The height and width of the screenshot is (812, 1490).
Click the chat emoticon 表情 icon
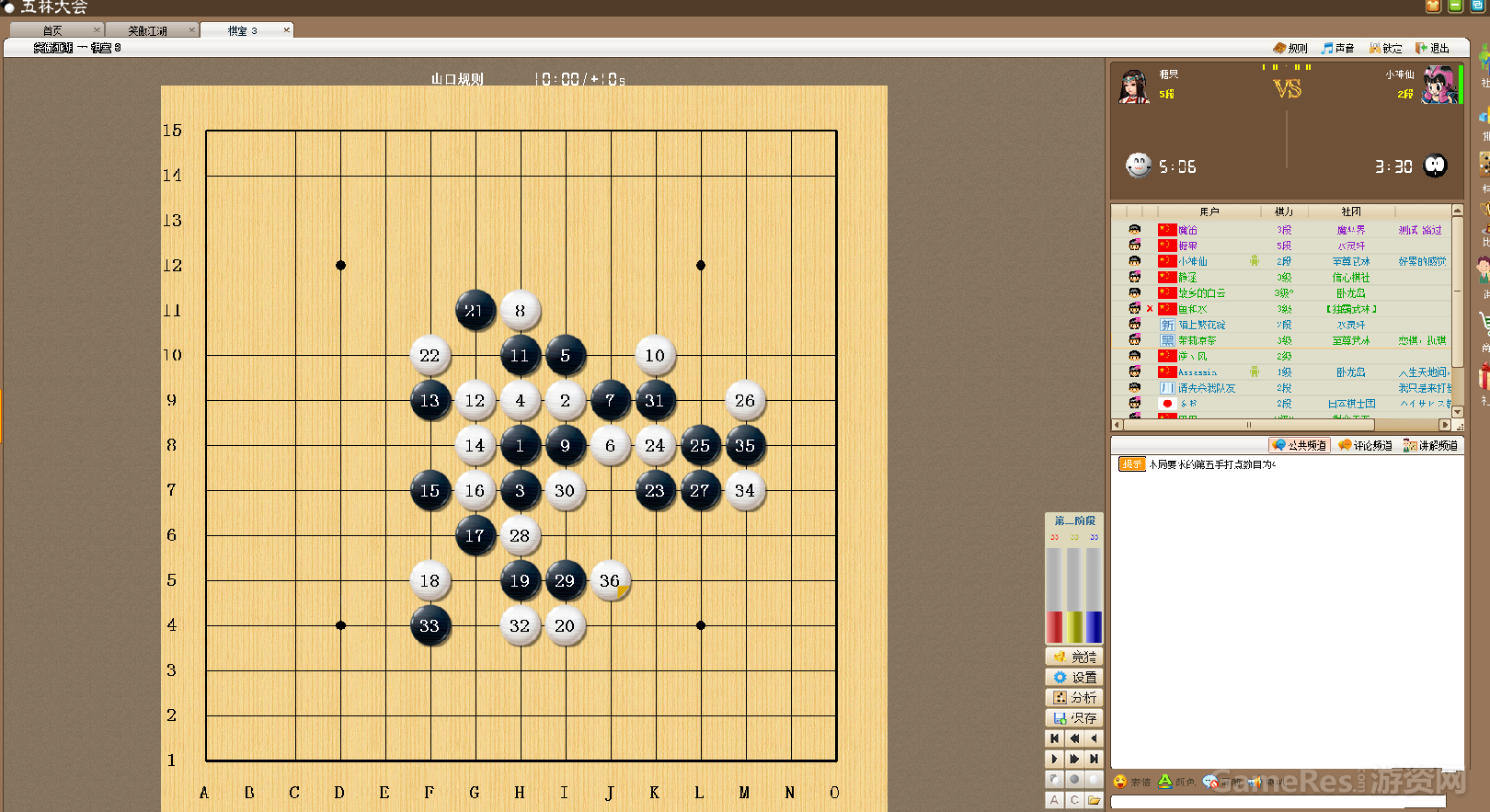coord(1120,782)
